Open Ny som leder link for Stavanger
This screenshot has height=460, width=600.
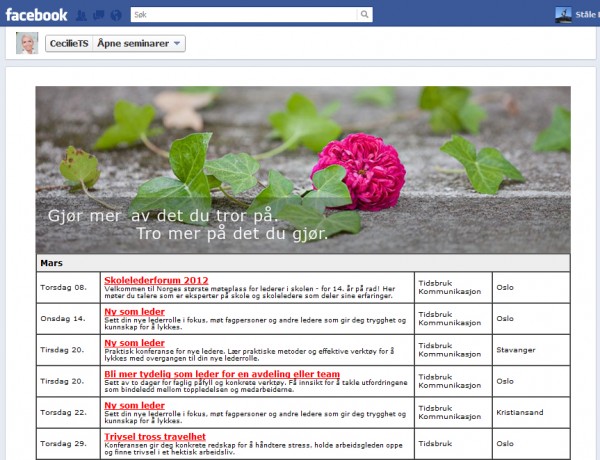point(134,343)
